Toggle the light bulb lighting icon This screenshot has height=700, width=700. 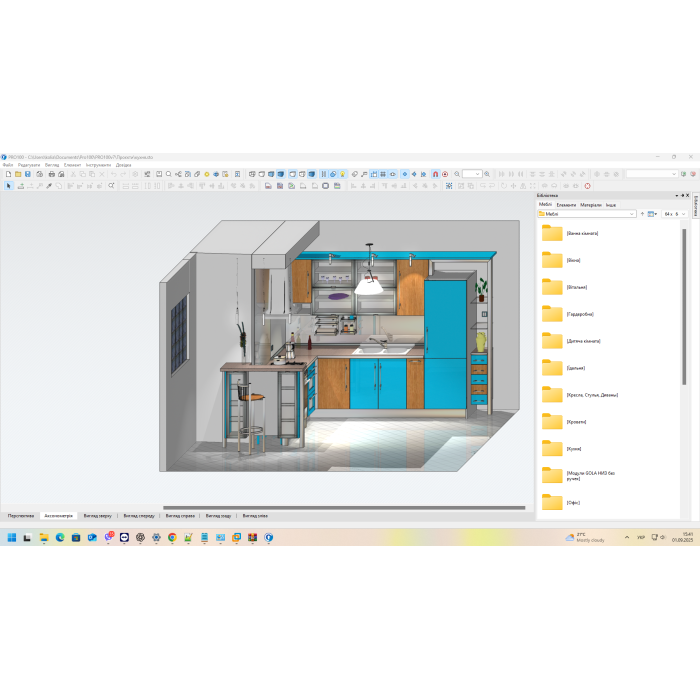pos(342,174)
